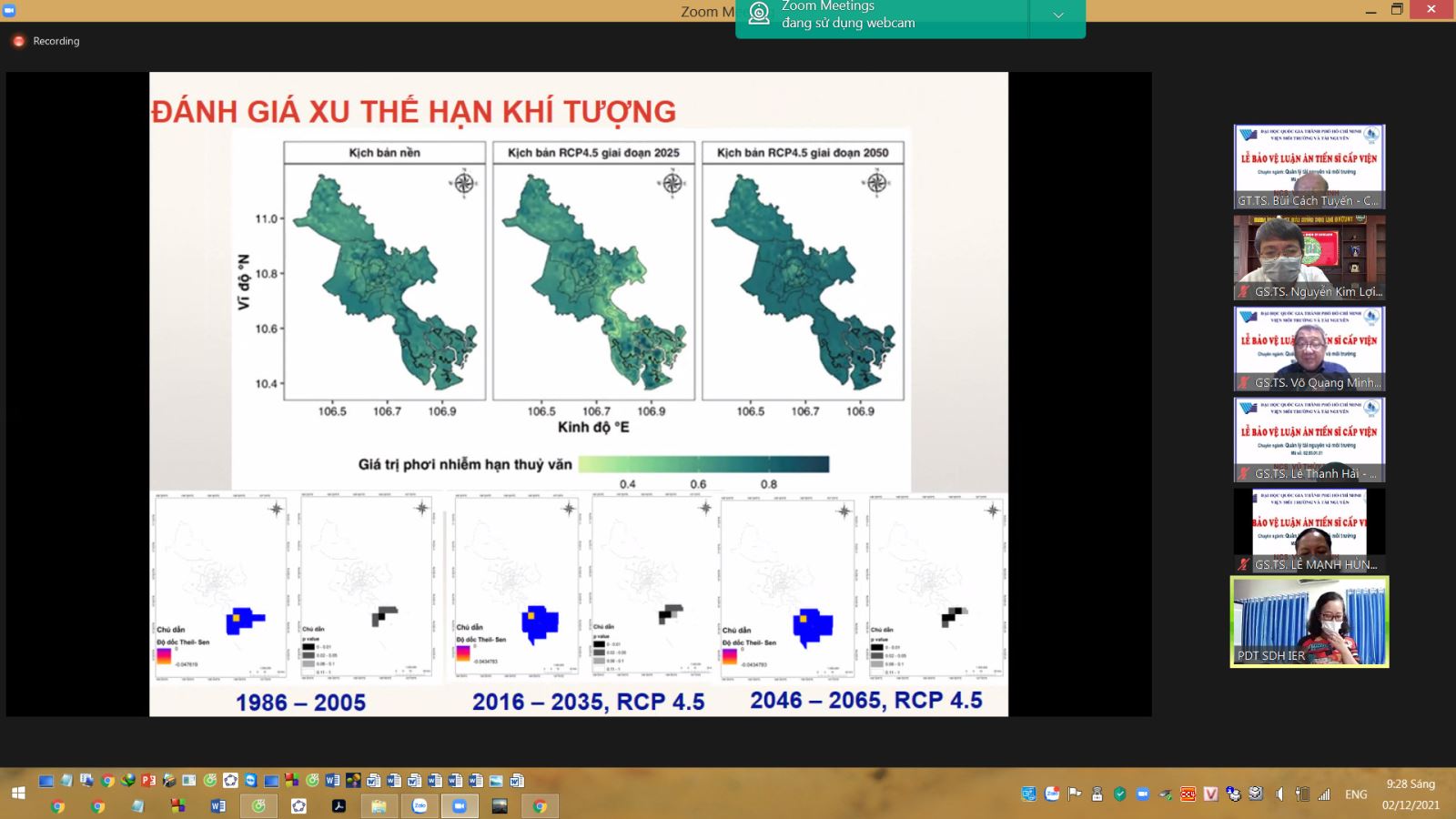Open Adobe Acrobat from the taskbar
Image resolution: width=1456 pixels, height=819 pixels.
(x=339, y=806)
